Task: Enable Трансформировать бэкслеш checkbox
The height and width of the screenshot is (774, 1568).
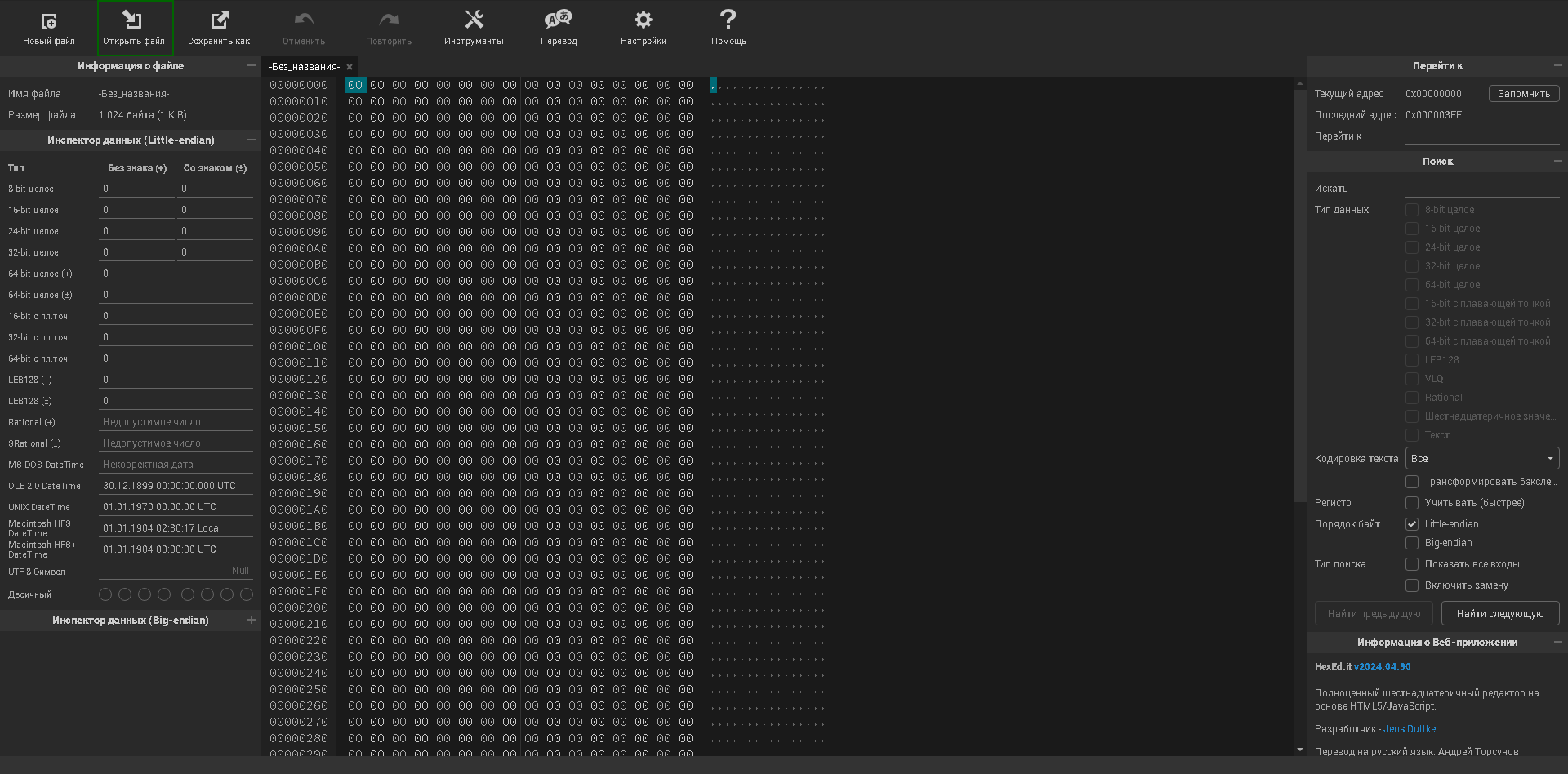Action: [1412, 482]
